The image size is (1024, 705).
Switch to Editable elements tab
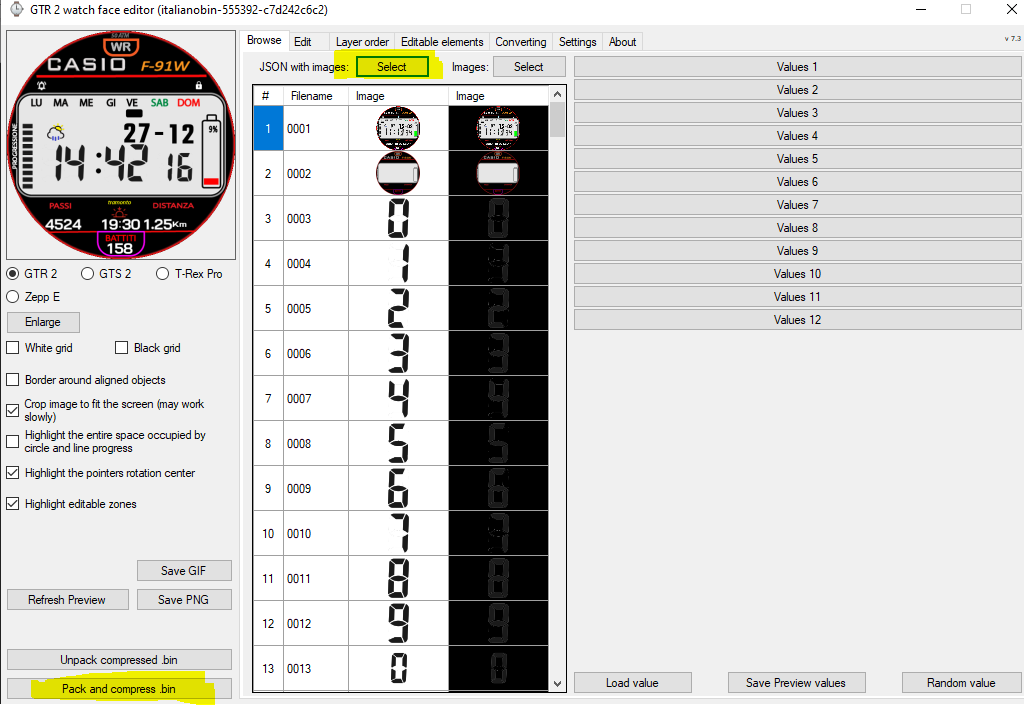tap(442, 42)
